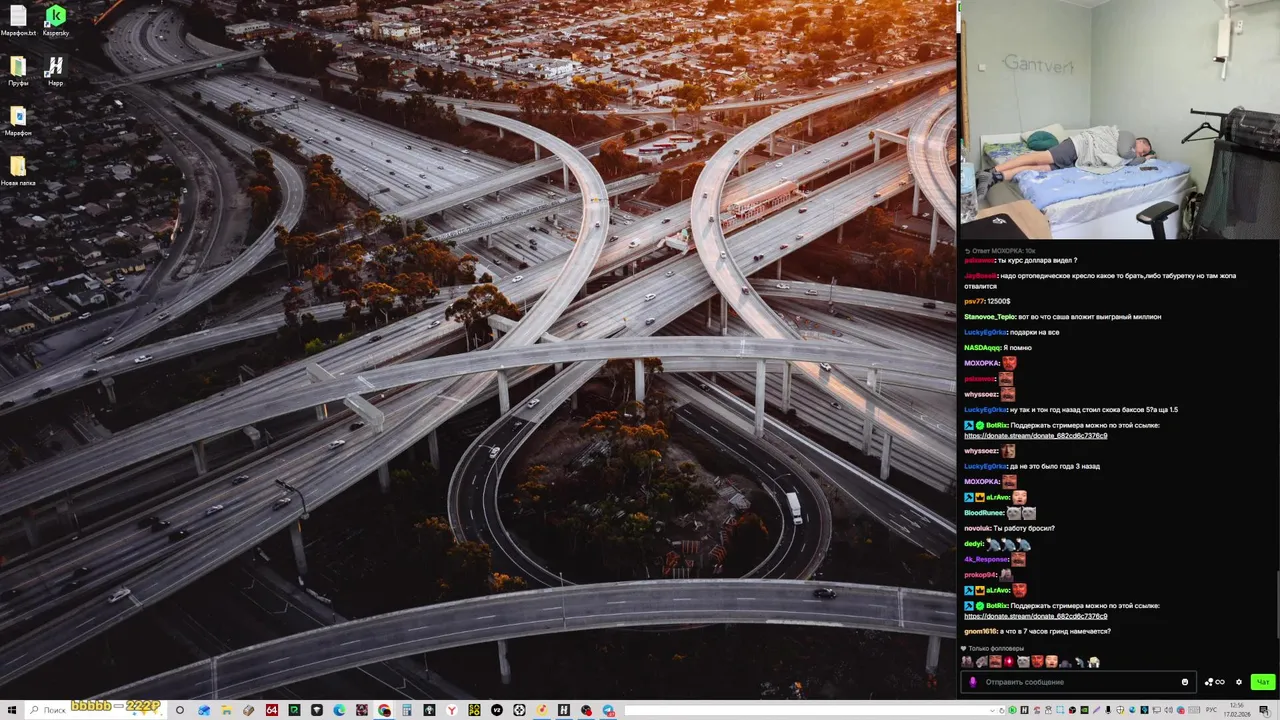Open the Марафон desktop folder

[x=18, y=121]
